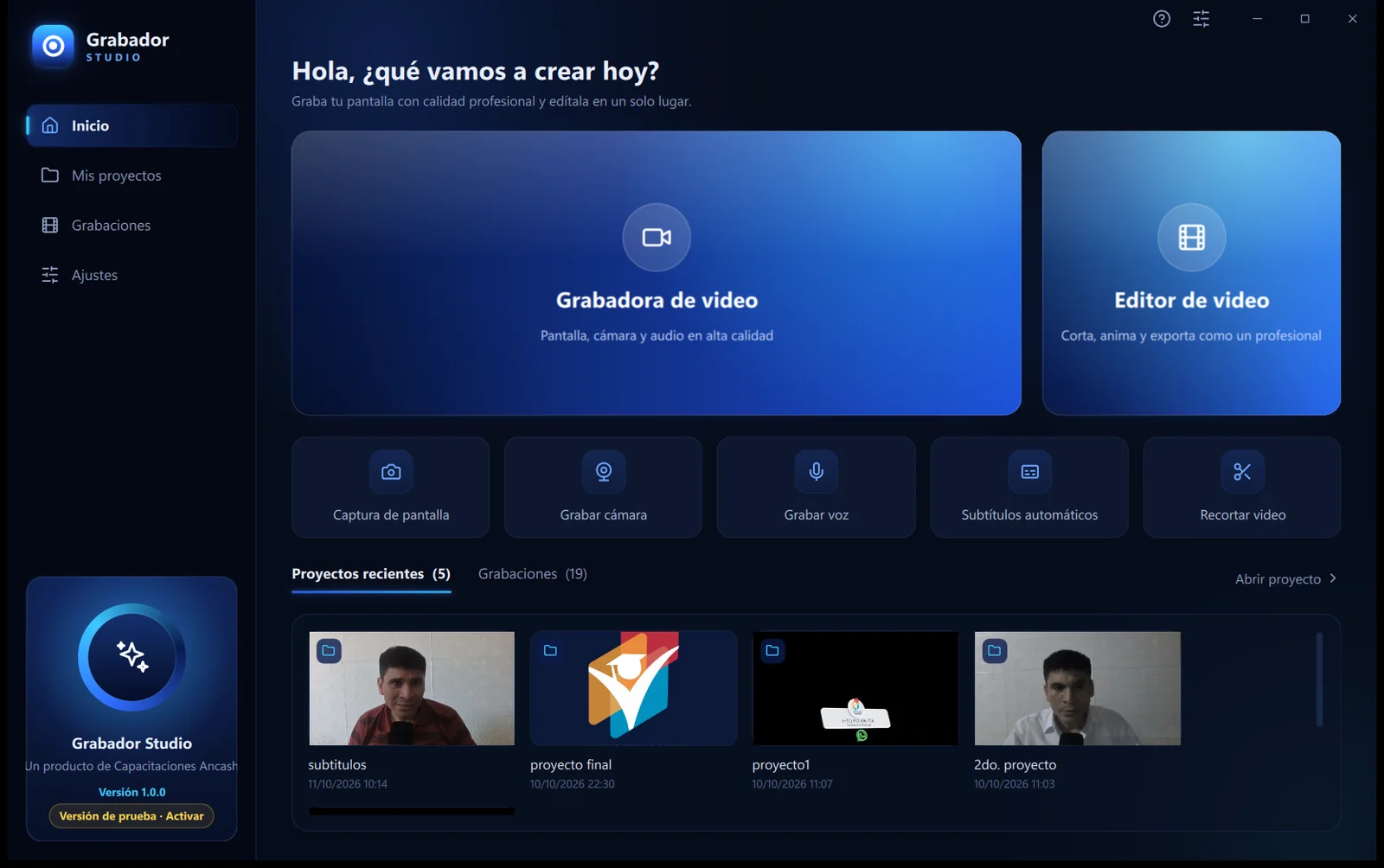
Task: Click the Versión 1.0.0 text
Action: tap(131, 792)
